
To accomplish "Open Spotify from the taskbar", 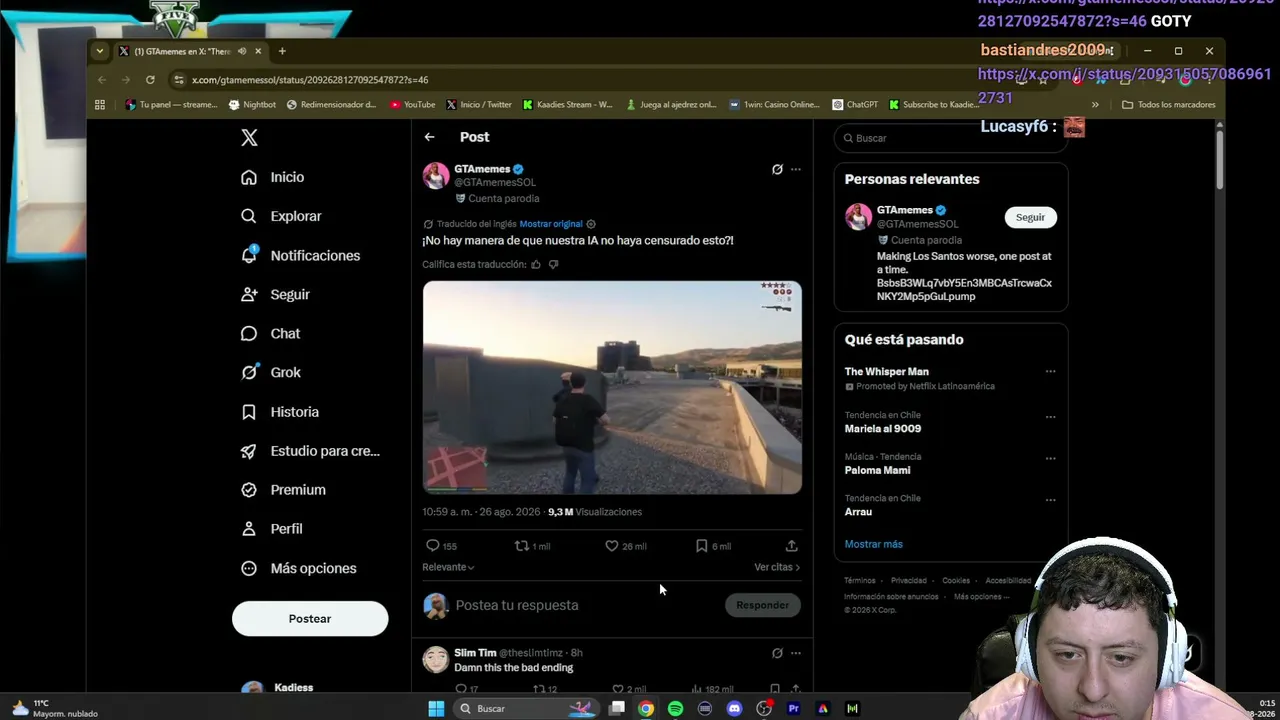I will [x=676, y=709].
